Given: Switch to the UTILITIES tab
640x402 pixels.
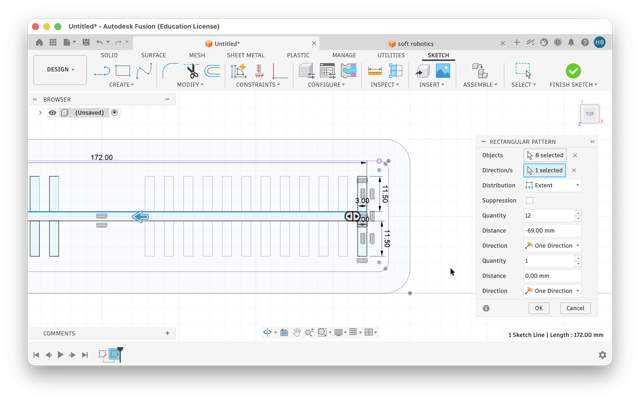Looking at the screenshot, I should (391, 55).
